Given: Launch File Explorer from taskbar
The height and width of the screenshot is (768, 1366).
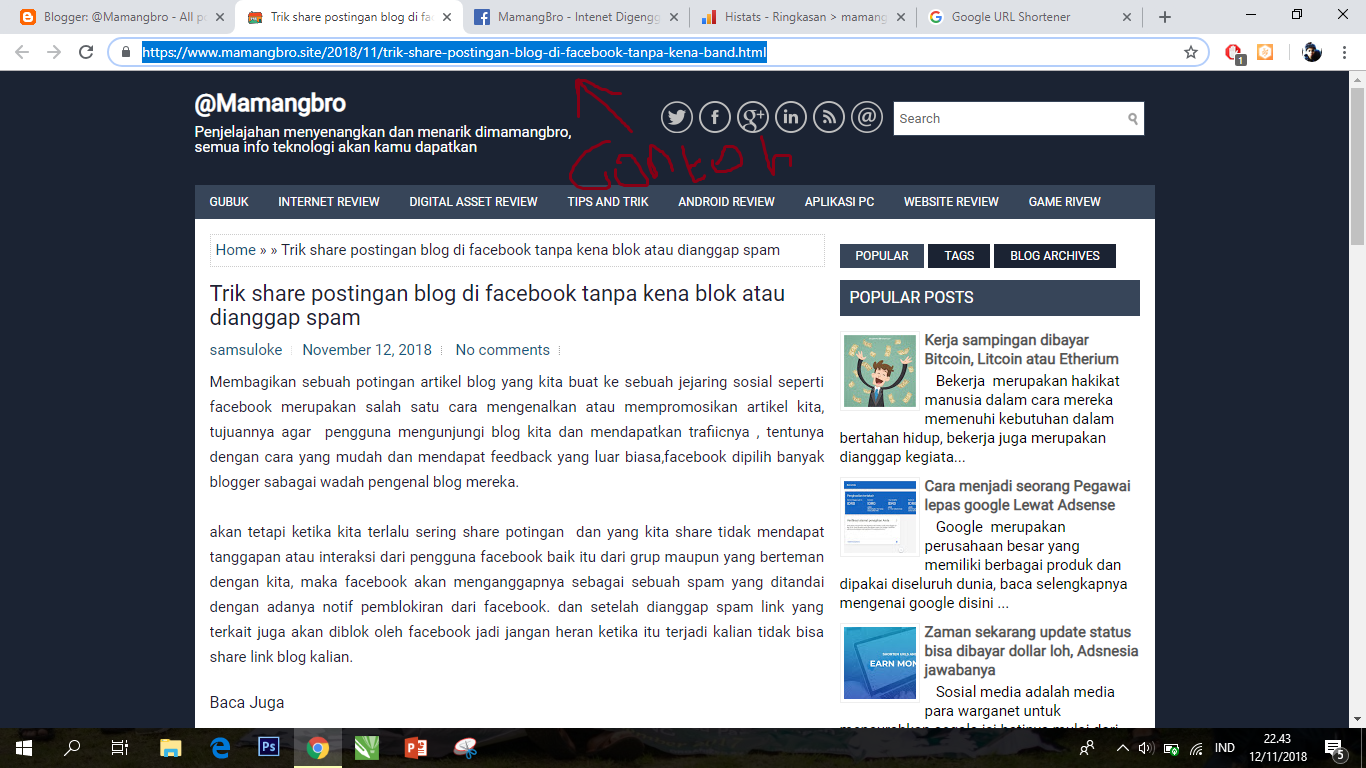Looking at the screenshot, I should coord(171,748).
